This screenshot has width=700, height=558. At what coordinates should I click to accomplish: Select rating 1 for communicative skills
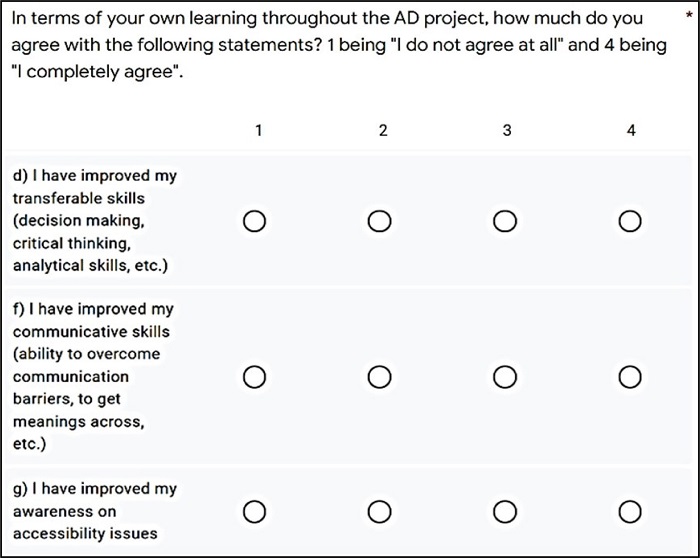click(x=254, y=377)
